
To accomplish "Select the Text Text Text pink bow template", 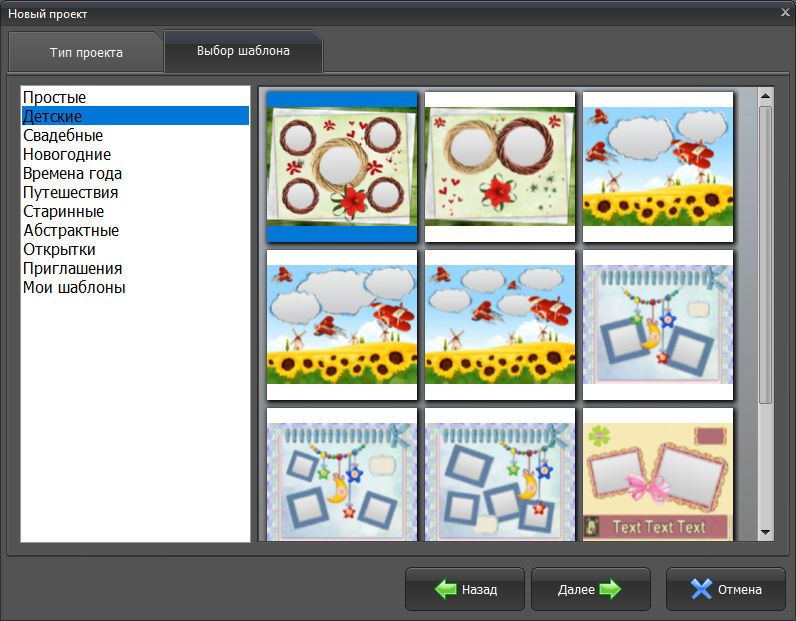I will click(x=658, y=474).
